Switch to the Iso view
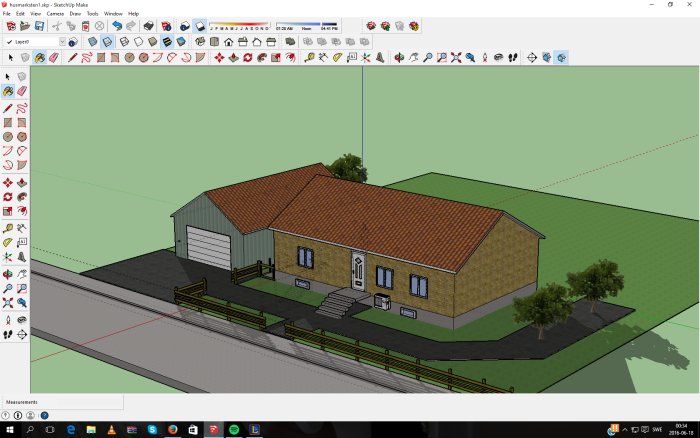Screen dimensions: 700x438 tap(200, 42)
